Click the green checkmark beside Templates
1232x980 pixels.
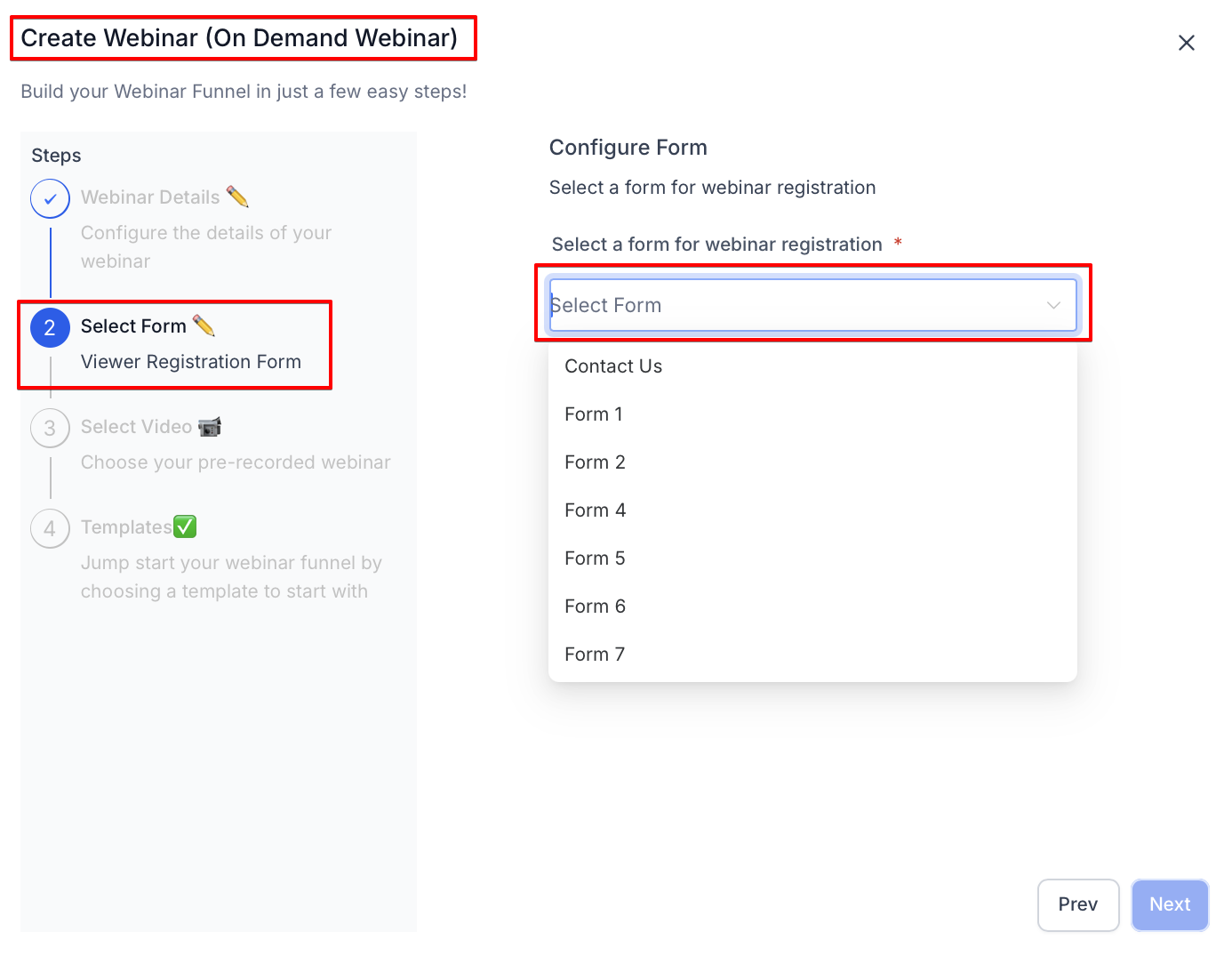[185, 526]
